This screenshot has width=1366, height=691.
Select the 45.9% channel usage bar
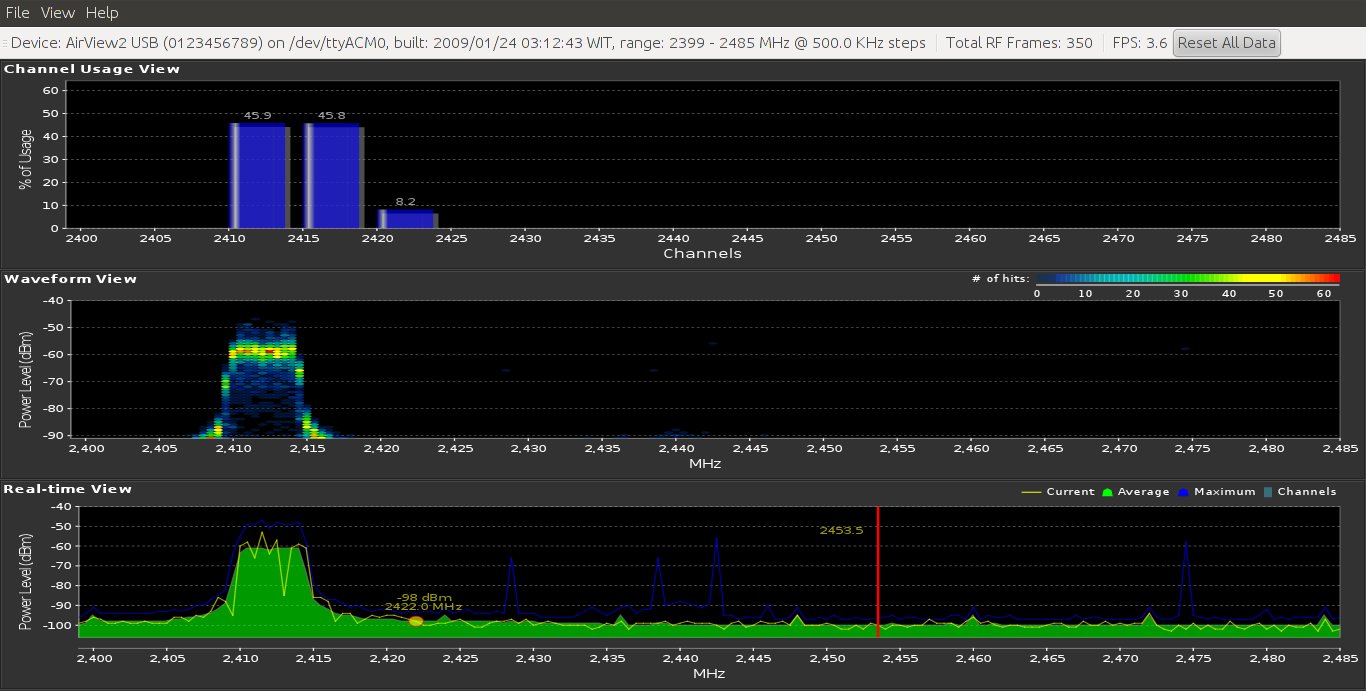tap(259, 176)
